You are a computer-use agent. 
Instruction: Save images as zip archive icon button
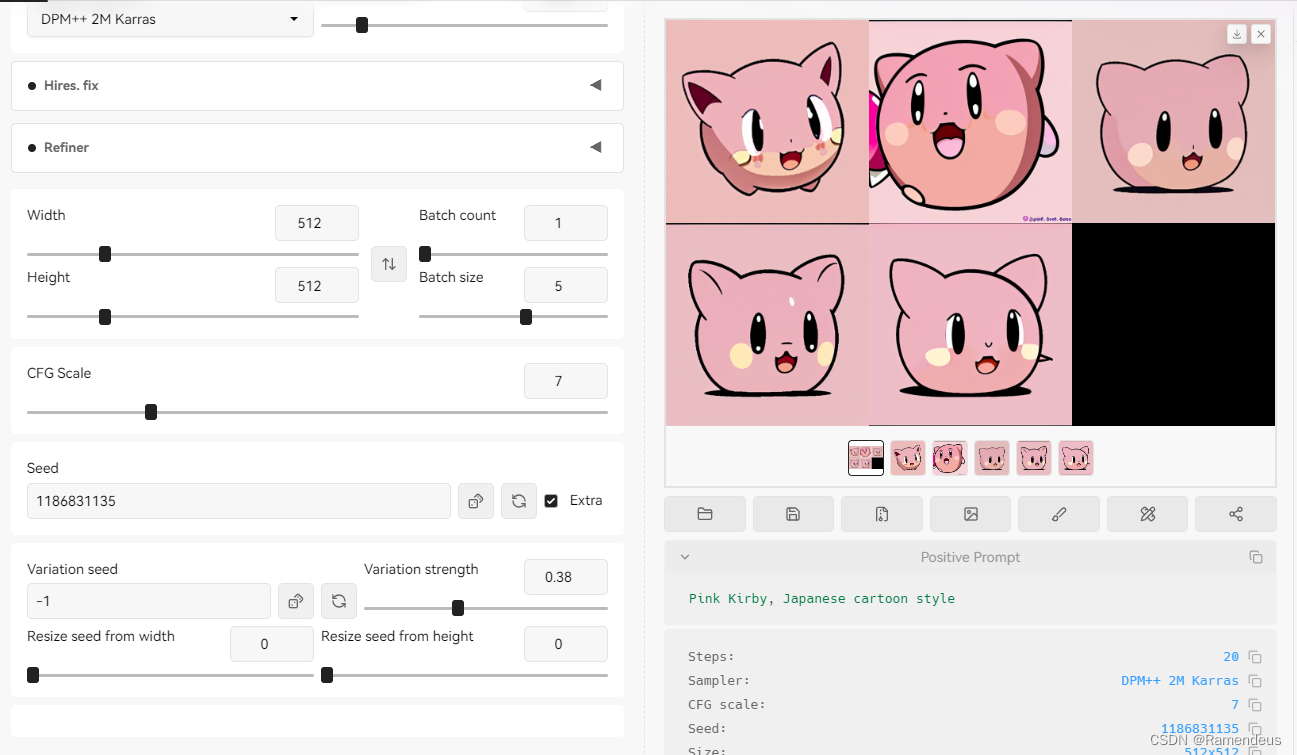[x=882, y=514]
